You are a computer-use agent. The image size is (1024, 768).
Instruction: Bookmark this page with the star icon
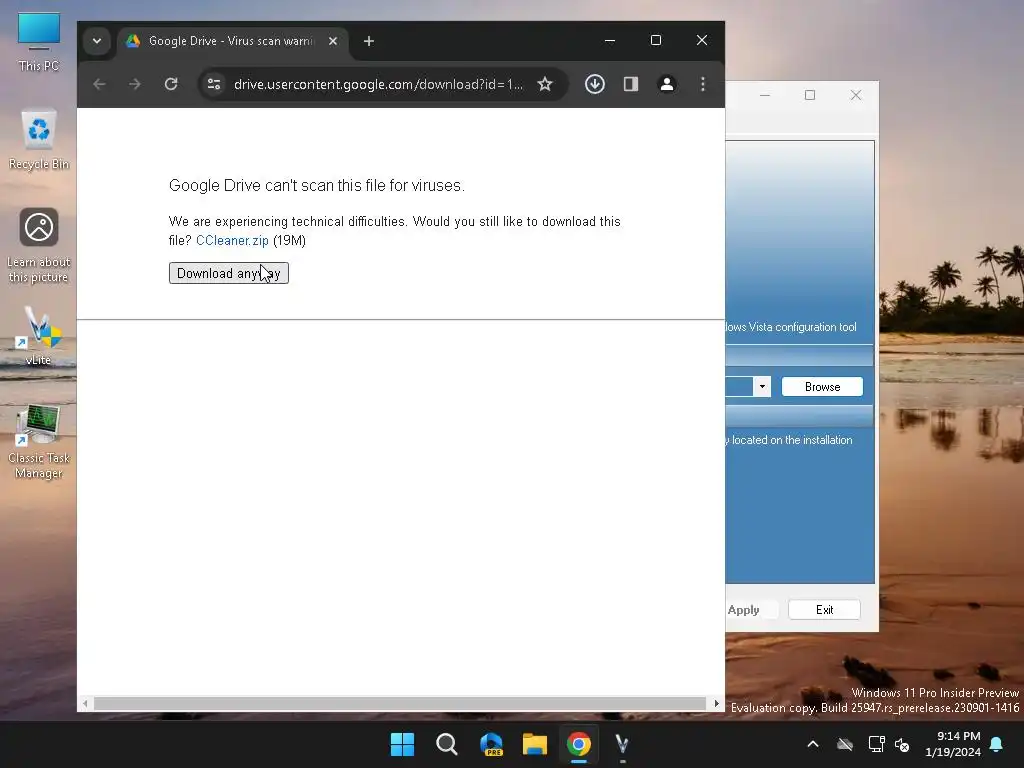tap(545, 84)
